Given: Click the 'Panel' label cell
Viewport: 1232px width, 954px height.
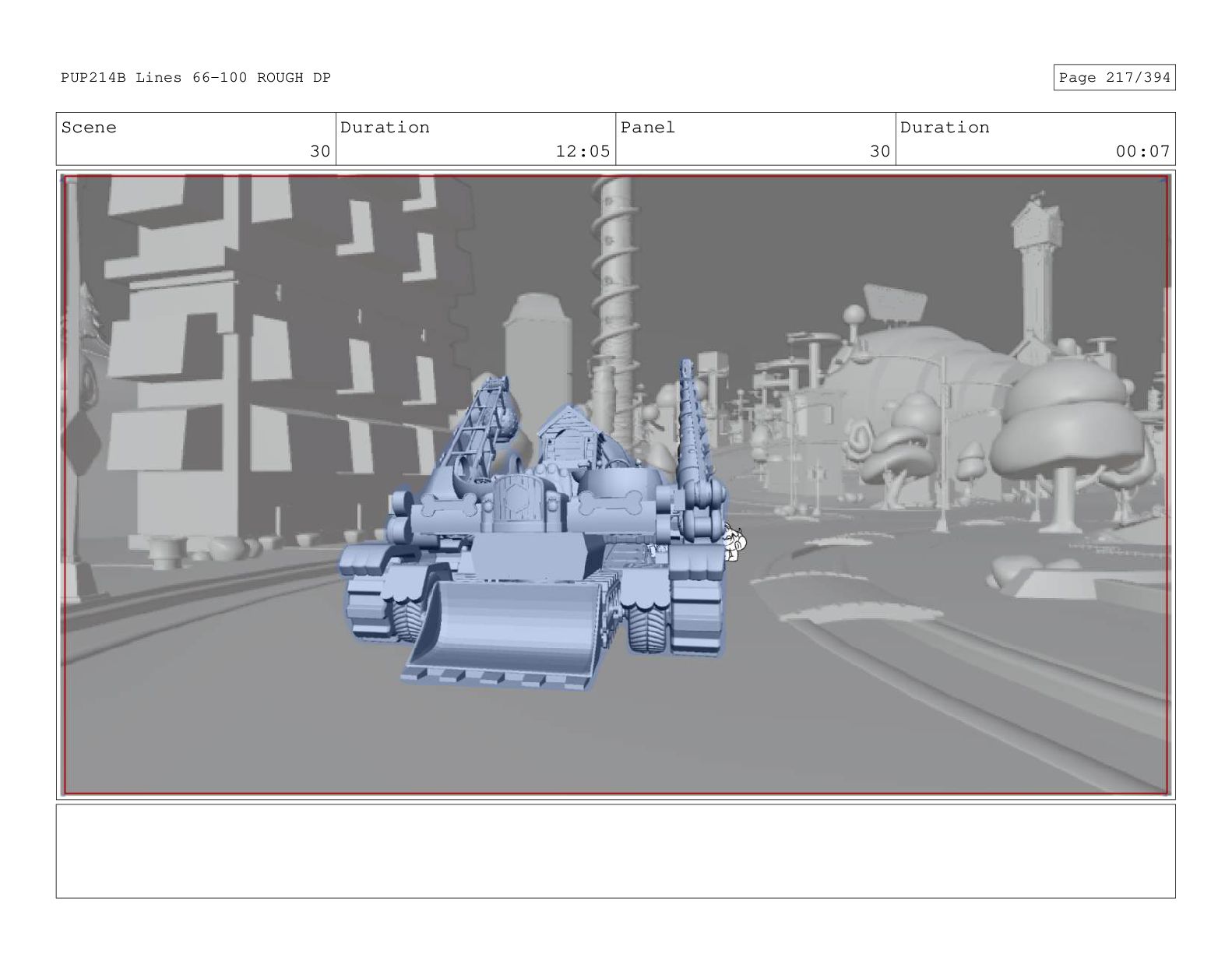Looking at the screenshot, I should click(755, 139).
